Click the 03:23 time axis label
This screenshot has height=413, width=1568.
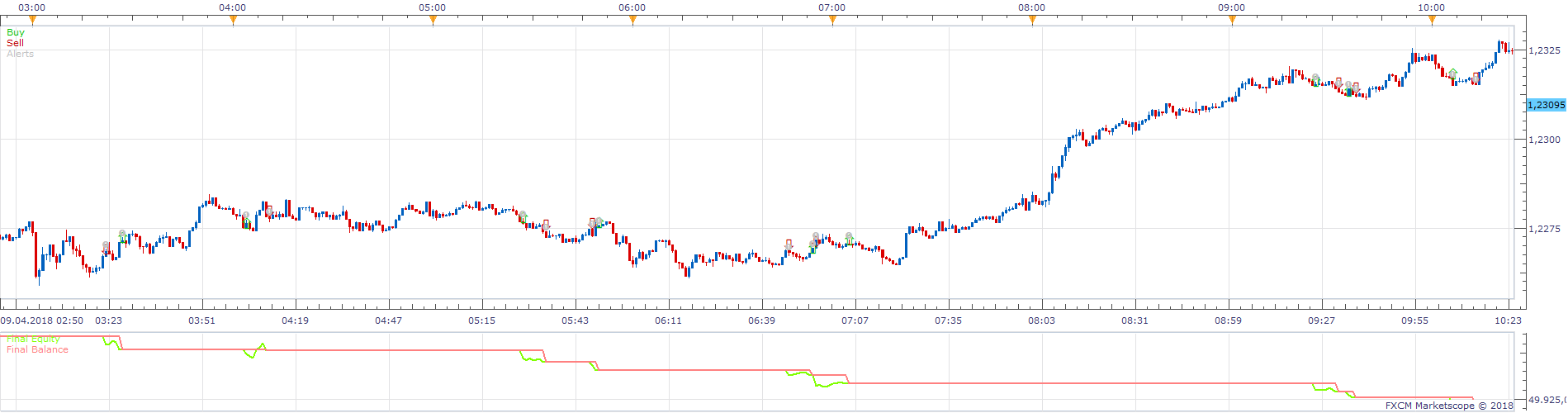click(x=109, y=320)
